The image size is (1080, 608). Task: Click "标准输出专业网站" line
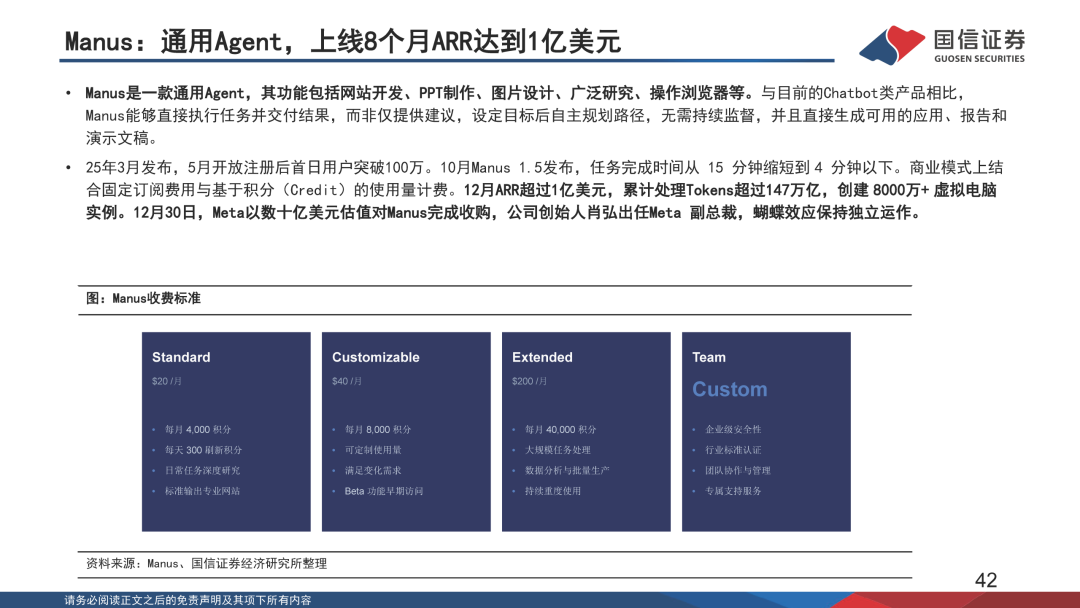tap(202, 491)
